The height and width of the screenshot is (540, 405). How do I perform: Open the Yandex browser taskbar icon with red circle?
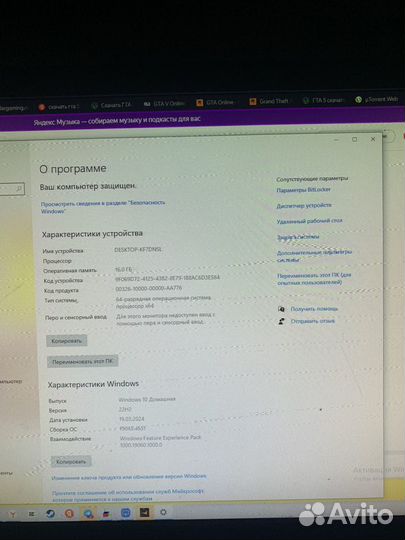coord(69,514)
